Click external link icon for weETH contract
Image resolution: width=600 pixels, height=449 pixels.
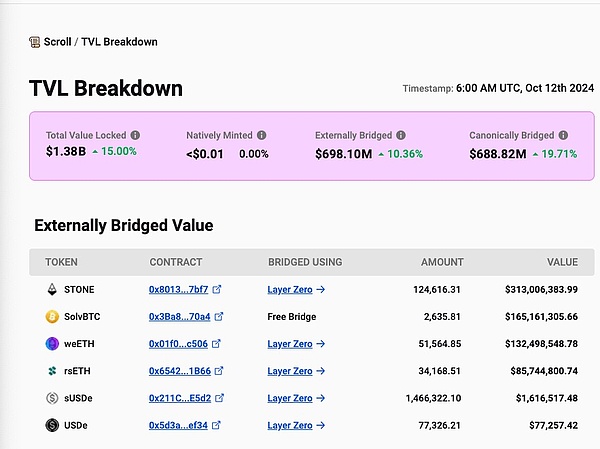(x=216, y=343)
